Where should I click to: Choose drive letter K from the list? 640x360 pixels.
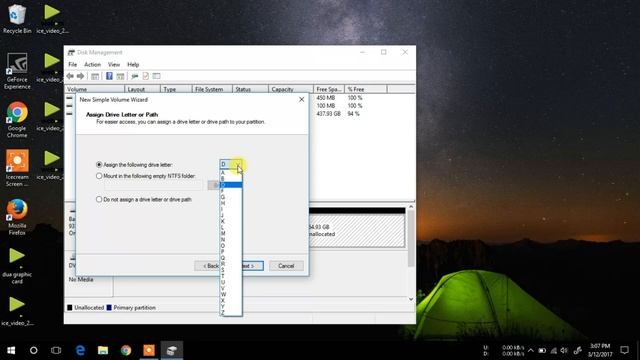pos(231,221)
